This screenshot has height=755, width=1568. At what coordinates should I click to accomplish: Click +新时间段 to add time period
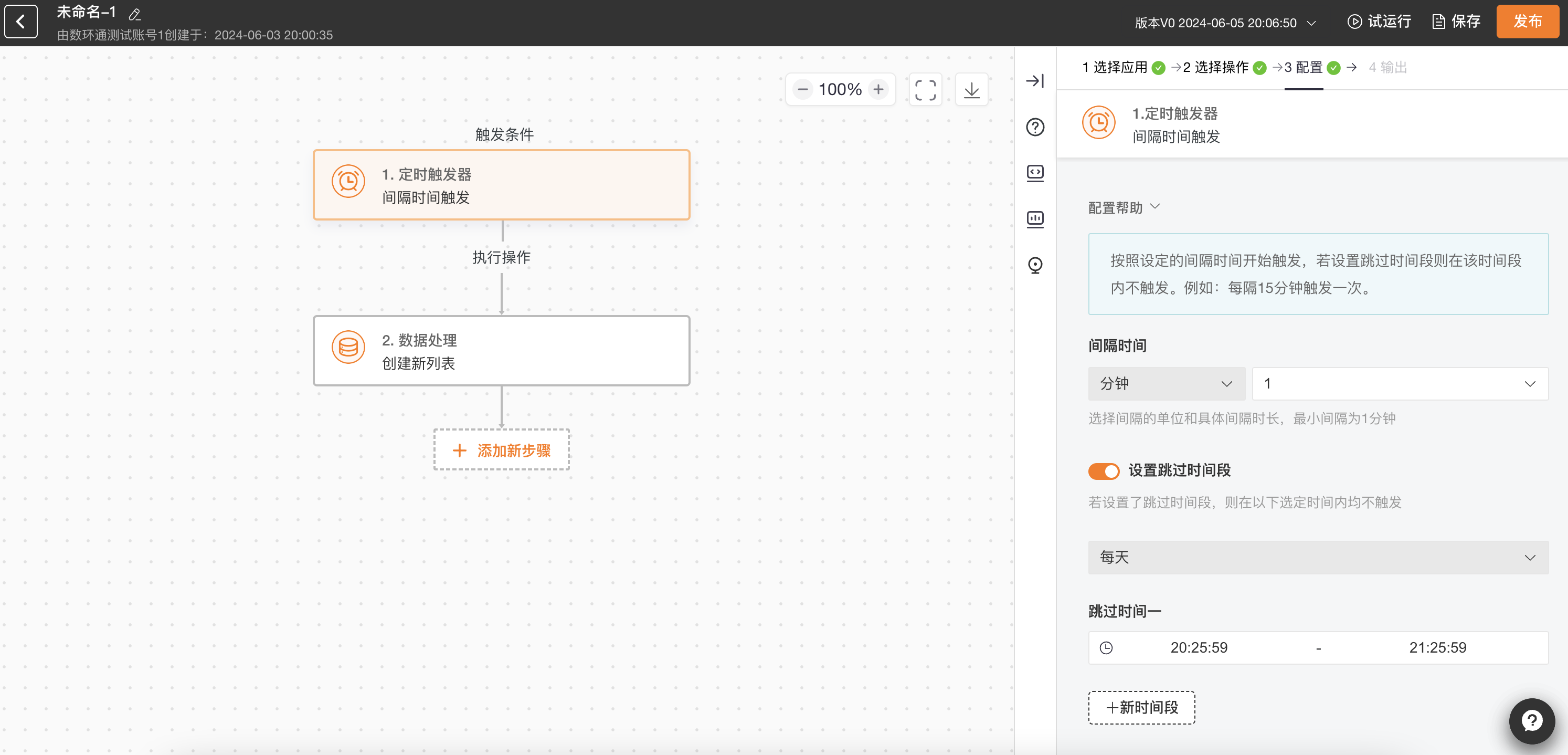[1141, 708]
